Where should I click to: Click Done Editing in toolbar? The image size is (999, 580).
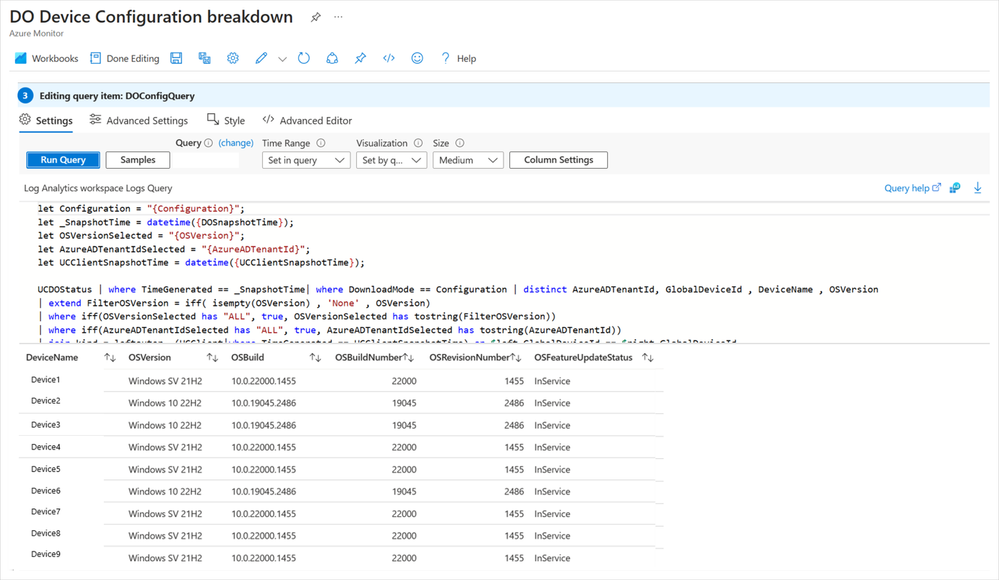pos(125,59)
